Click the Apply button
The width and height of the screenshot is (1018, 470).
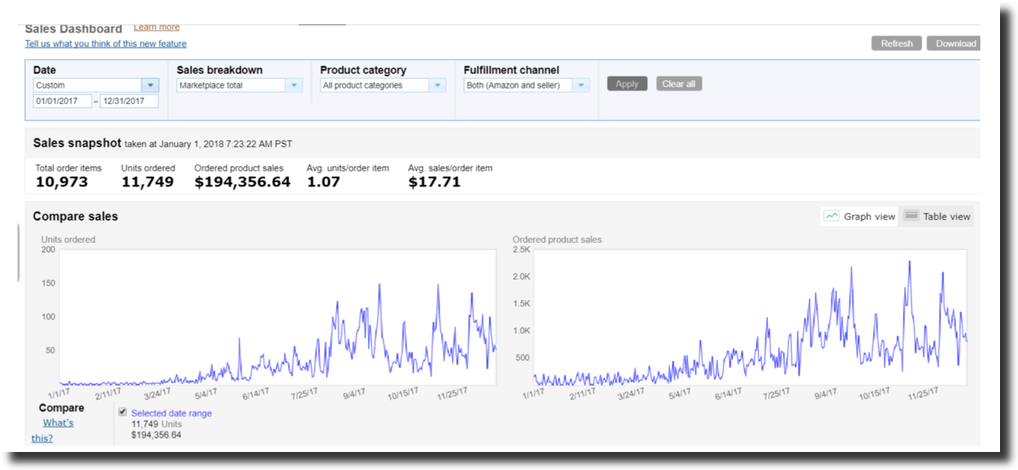coord(627,84)
